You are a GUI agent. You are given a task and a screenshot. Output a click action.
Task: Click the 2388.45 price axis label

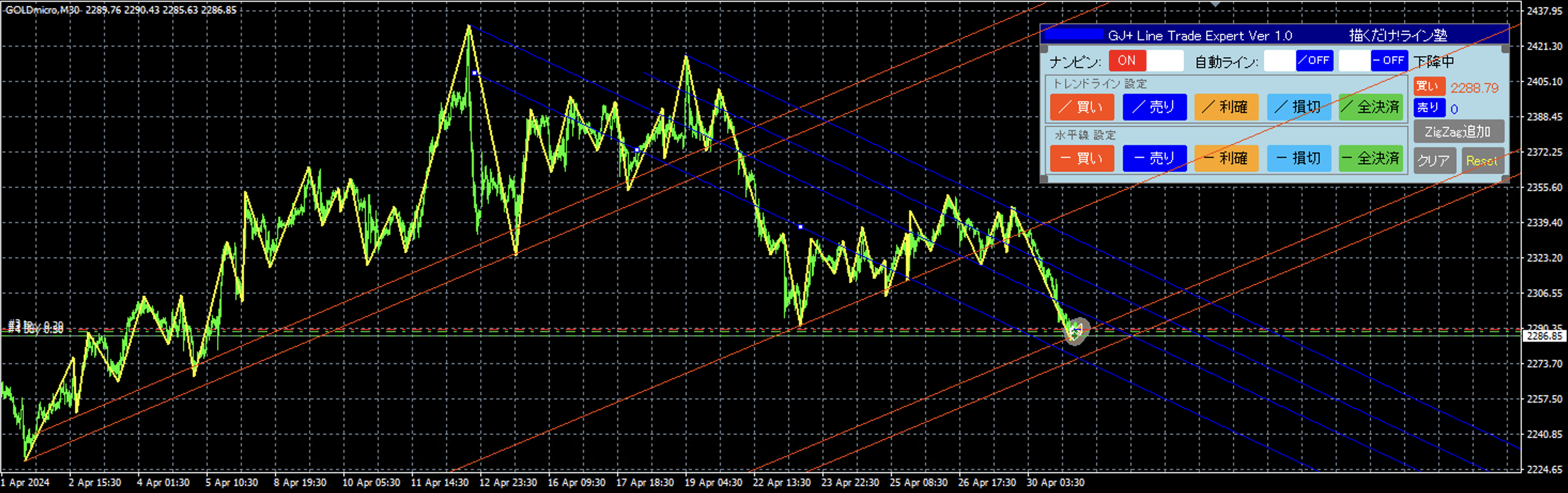coord(1544,117)
